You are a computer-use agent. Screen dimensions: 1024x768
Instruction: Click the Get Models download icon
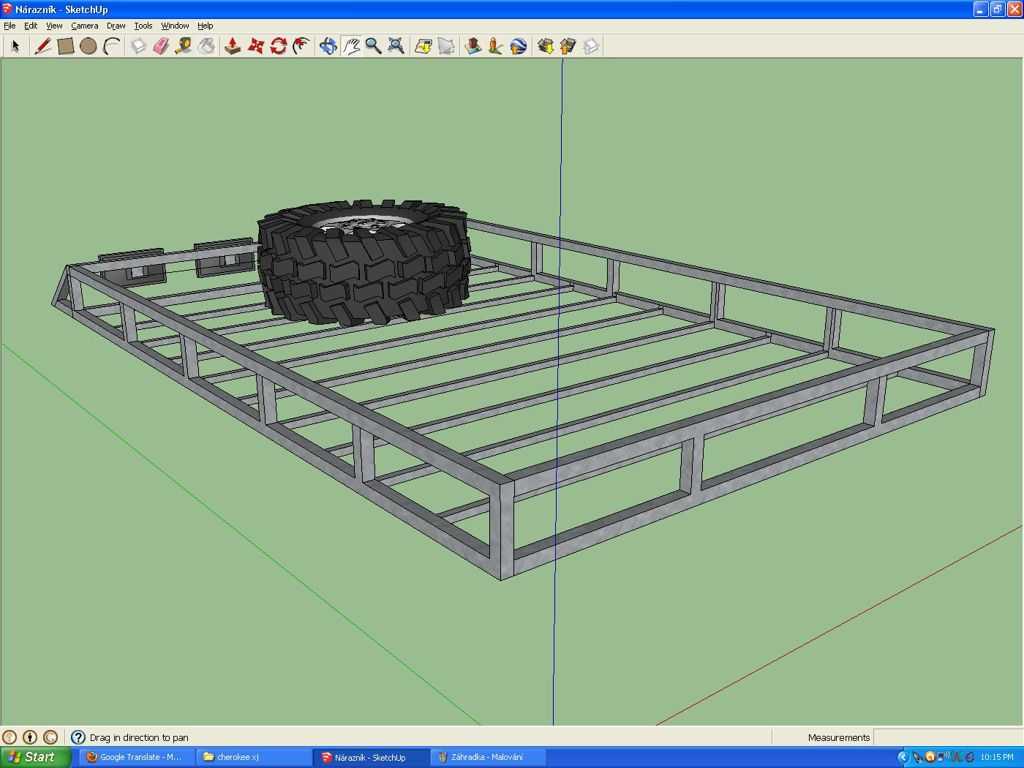(546, 46)
